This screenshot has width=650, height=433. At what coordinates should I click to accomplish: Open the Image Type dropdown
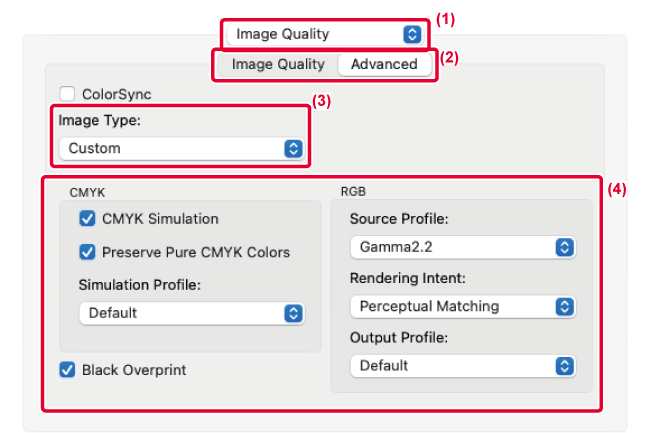tap(180, 148)
